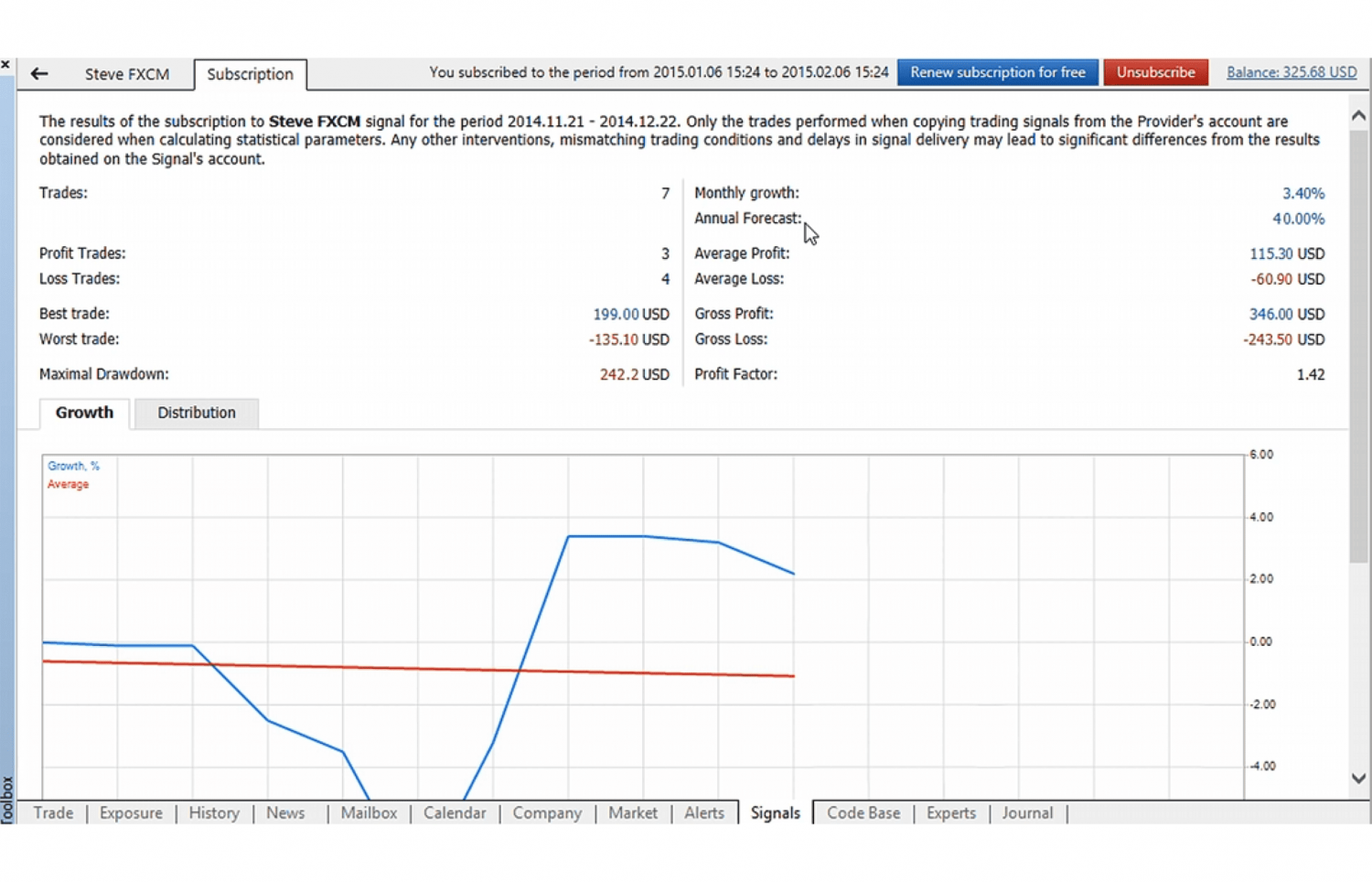Image resolution: width=1372 pixels, height=882 pixels.
Task: Select the Subscription tab
Action: click(x=250, y=74)
